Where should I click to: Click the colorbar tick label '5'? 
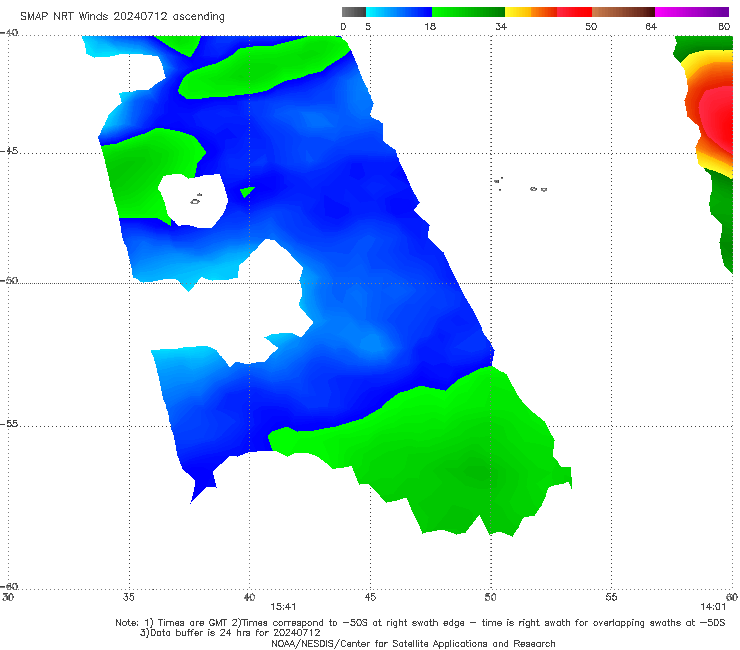[x=368, y=27]
